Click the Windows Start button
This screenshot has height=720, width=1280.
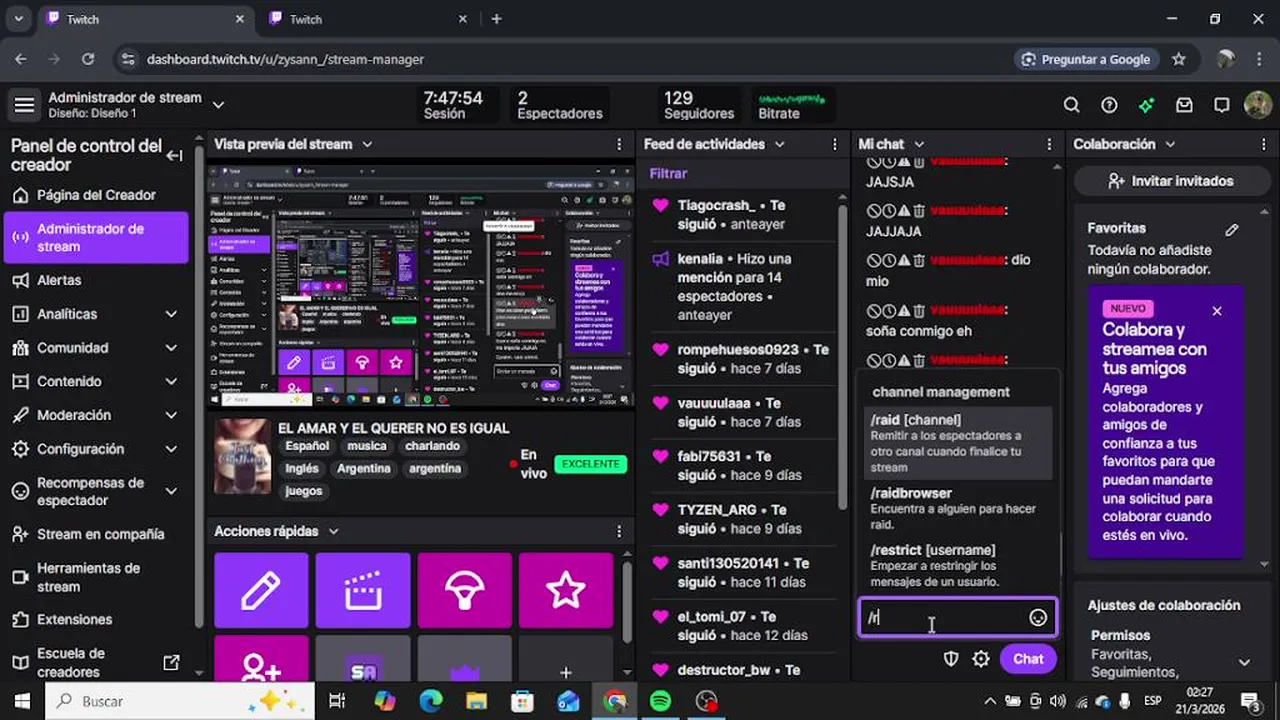pyautogui.click(x=22, y=701)
